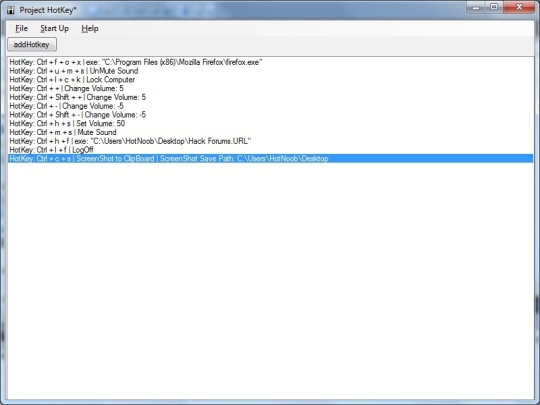Click the addHotkey button
Viewport: 540px width, 405px height.
pyautogui.click(x=32, y=44)
